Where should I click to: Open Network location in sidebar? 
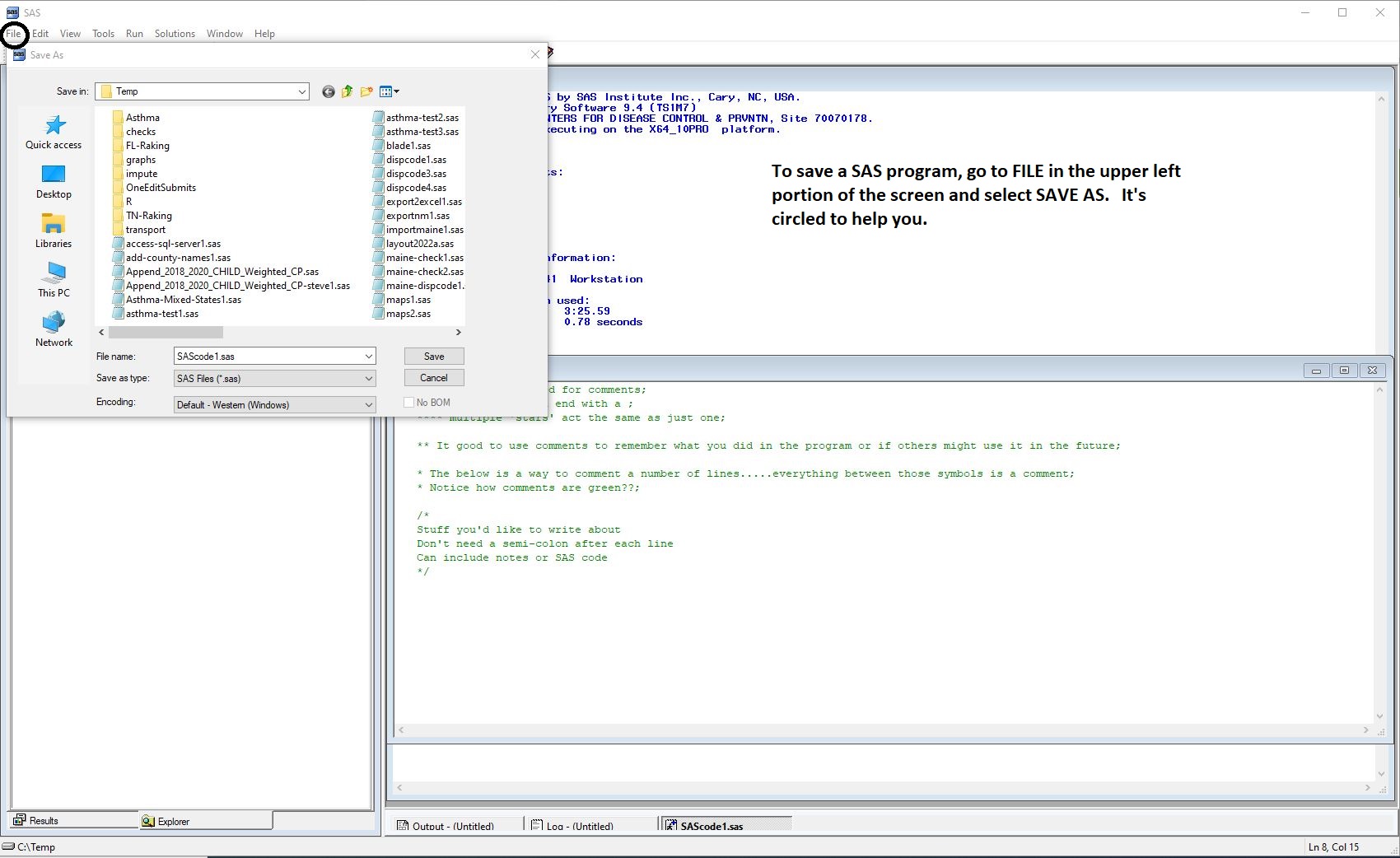54,330
